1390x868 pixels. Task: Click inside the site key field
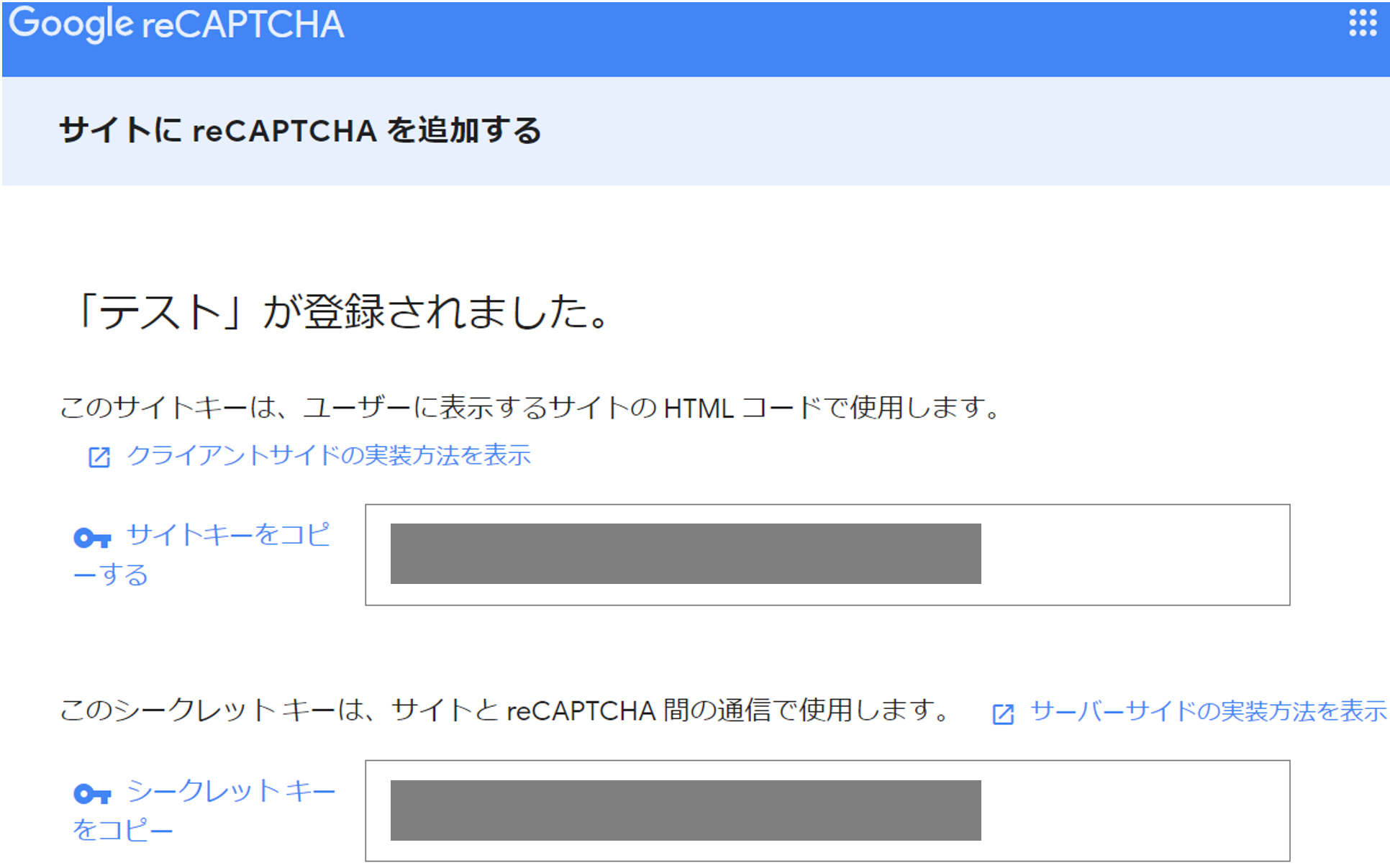click(x=827, y=554)
